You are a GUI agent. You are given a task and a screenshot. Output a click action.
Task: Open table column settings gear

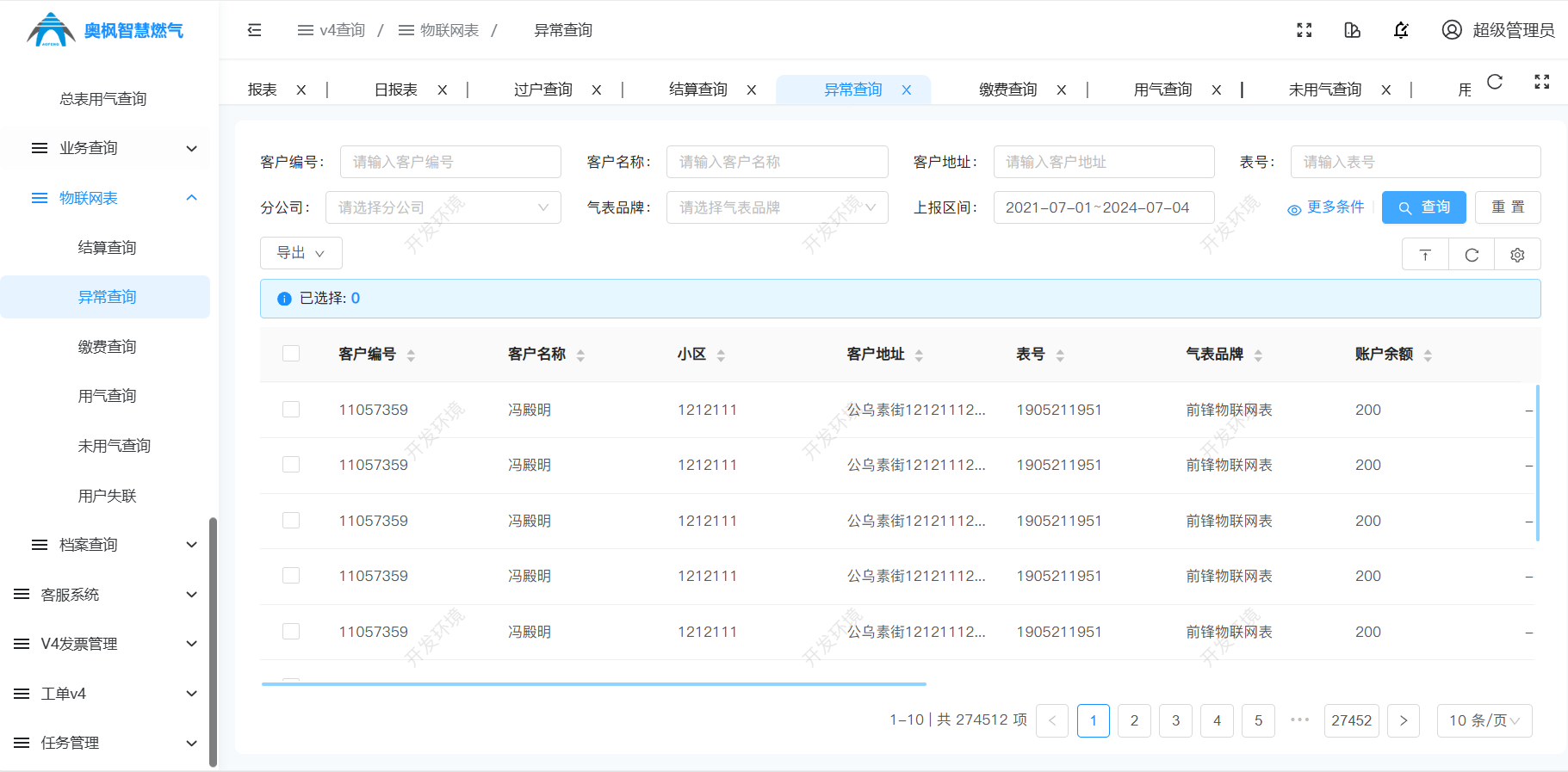point(1517,255)
